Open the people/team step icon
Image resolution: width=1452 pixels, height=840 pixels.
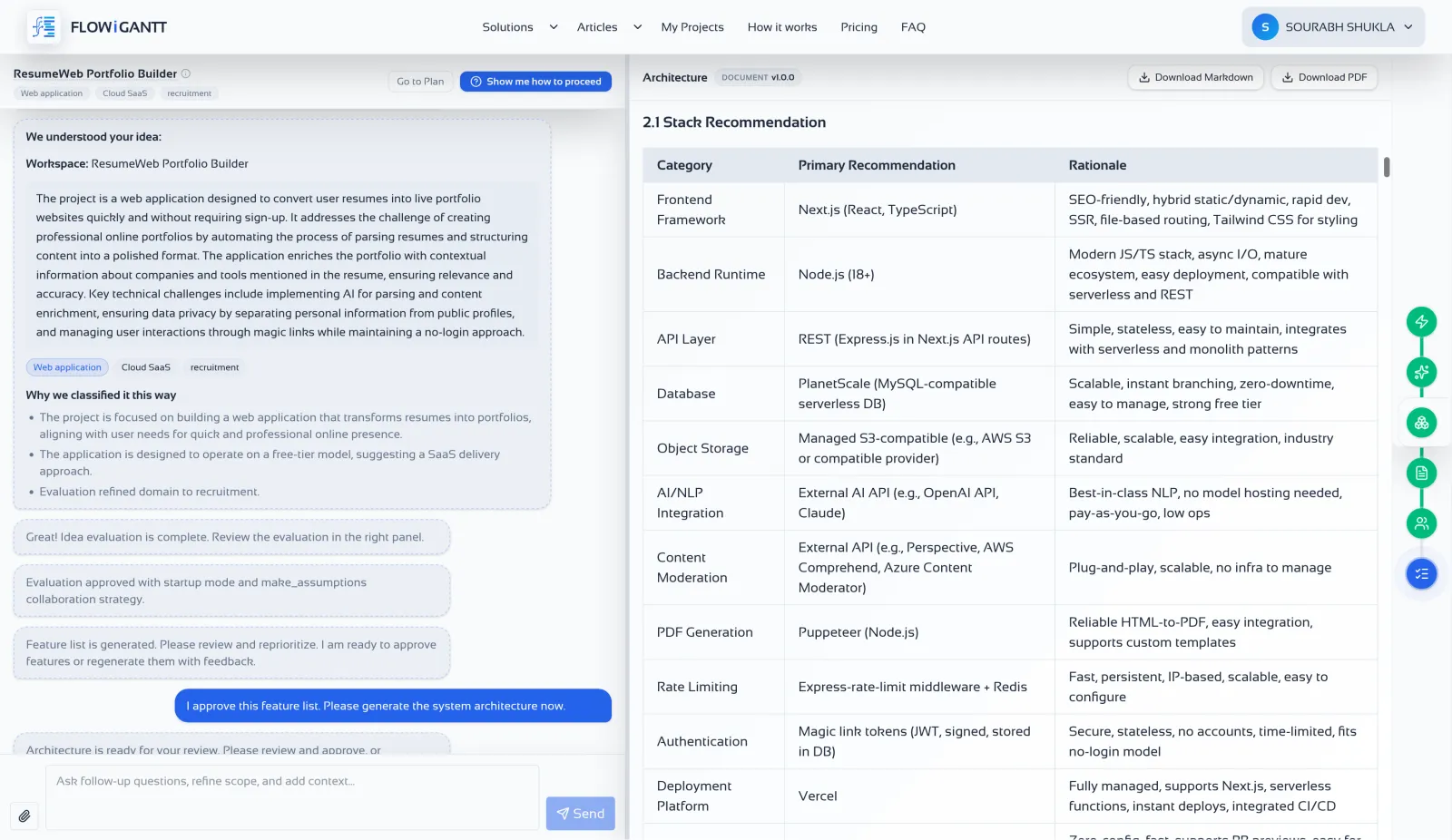point(1421,523)
